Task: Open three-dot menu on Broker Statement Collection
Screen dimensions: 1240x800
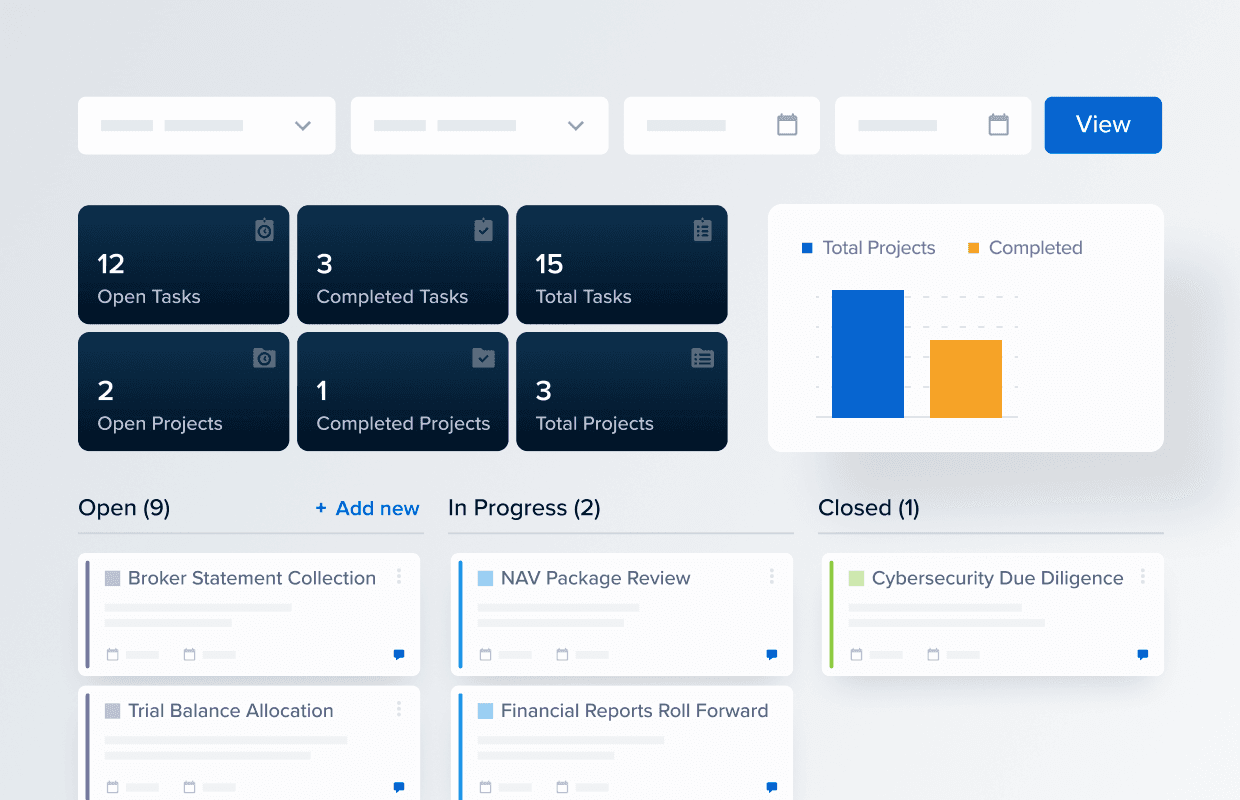Action: pyautogui.click(x=399, y=577)
